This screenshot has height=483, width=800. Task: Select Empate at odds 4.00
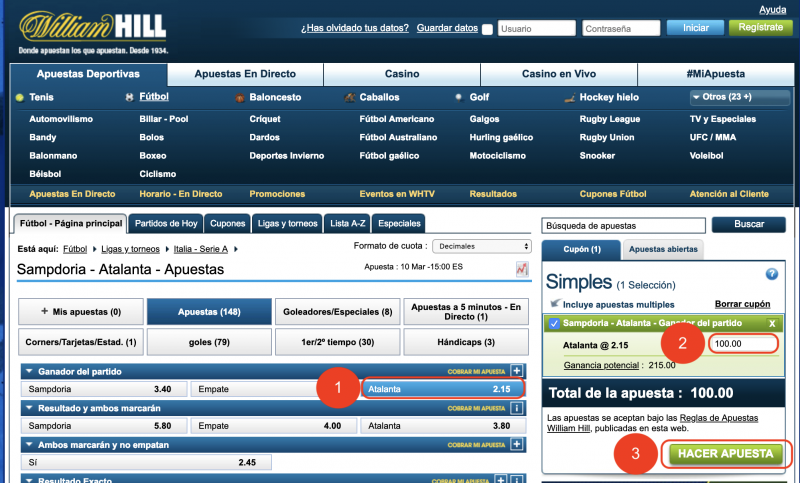tap(273, 426)
